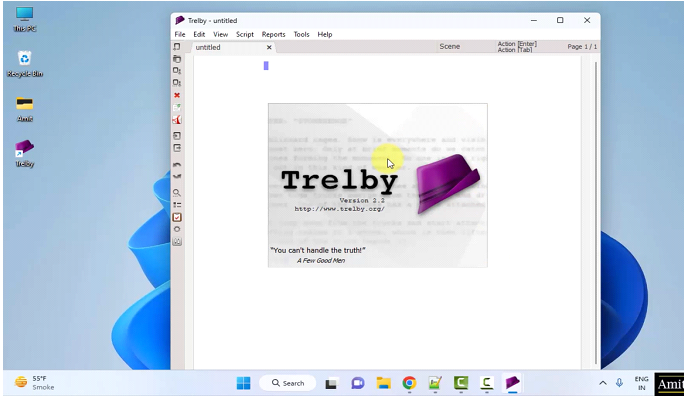684x400 pixels.
Task: Open the Tools menu
Action: [301, 34]
